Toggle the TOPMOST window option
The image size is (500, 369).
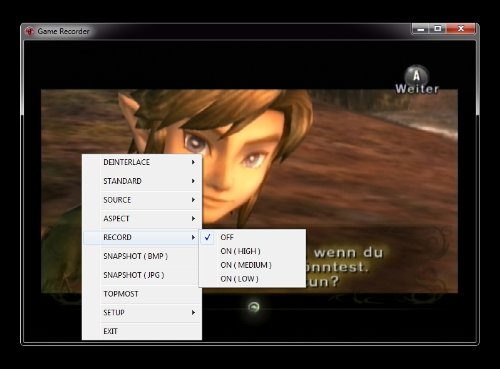[142, 294]
